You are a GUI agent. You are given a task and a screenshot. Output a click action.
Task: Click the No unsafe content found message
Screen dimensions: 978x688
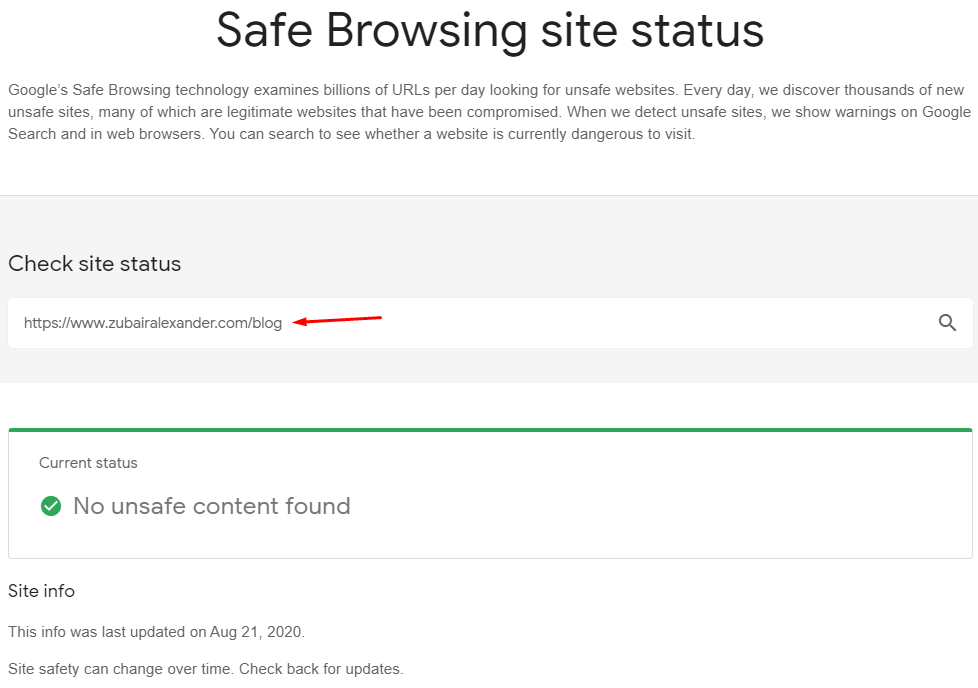[211, 506]
